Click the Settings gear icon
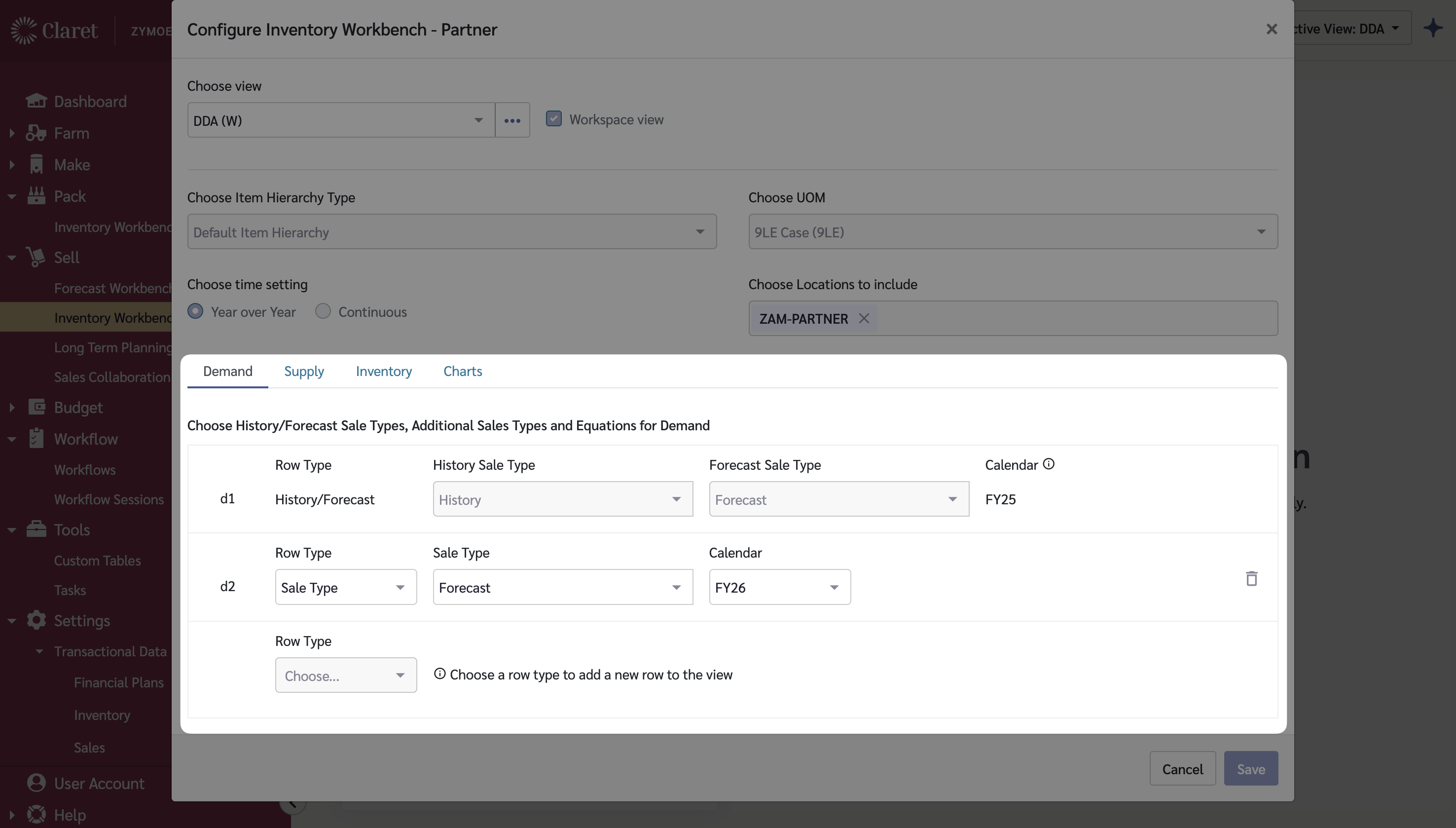The height and width of the screenshot is (828, 1456). pos(36,620)
